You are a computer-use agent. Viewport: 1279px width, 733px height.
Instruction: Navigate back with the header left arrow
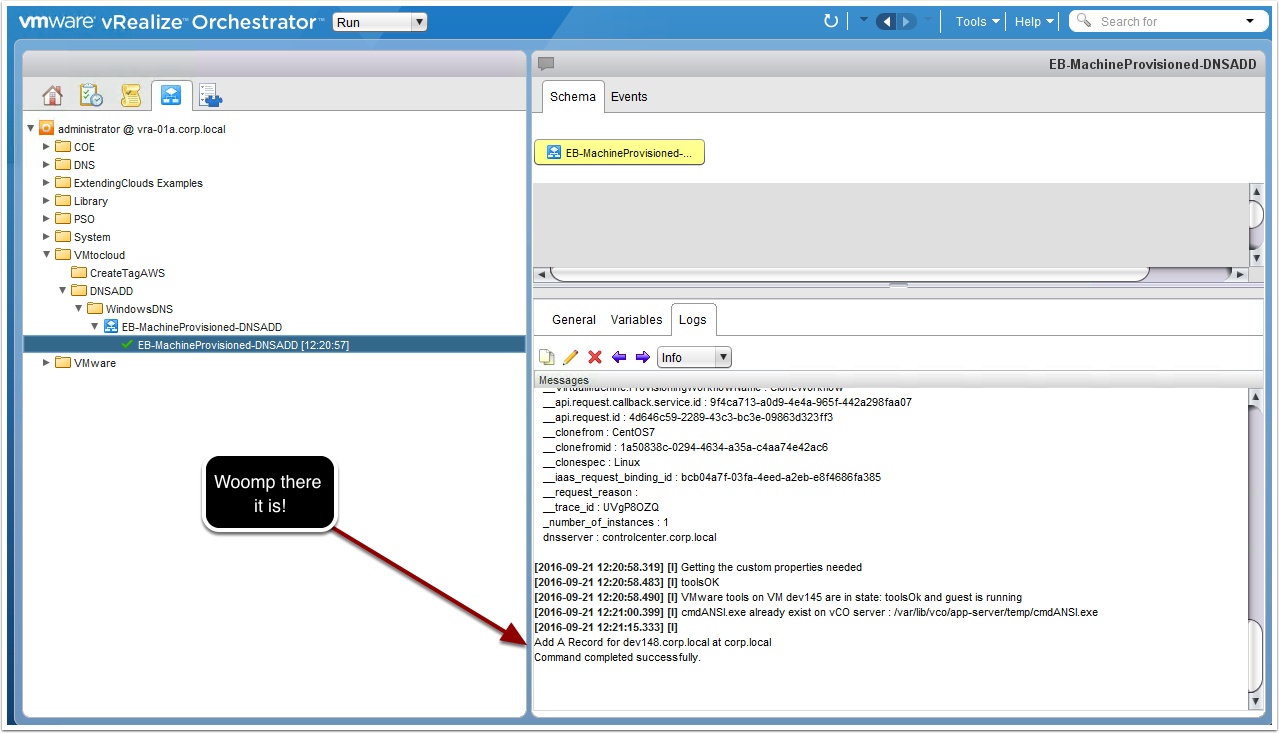(887, 21)
